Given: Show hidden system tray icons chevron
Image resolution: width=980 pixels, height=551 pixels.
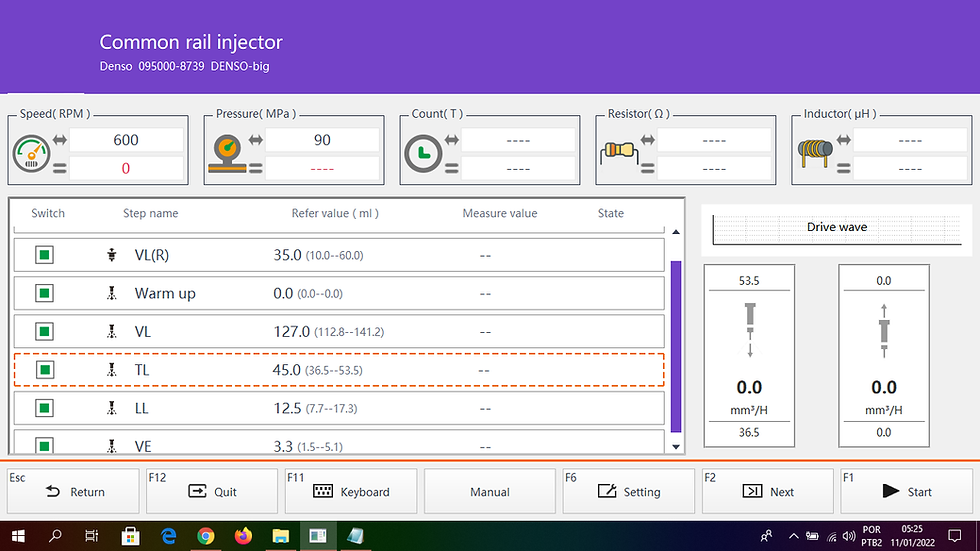Looking at the screenshot, I should (794, 536).
